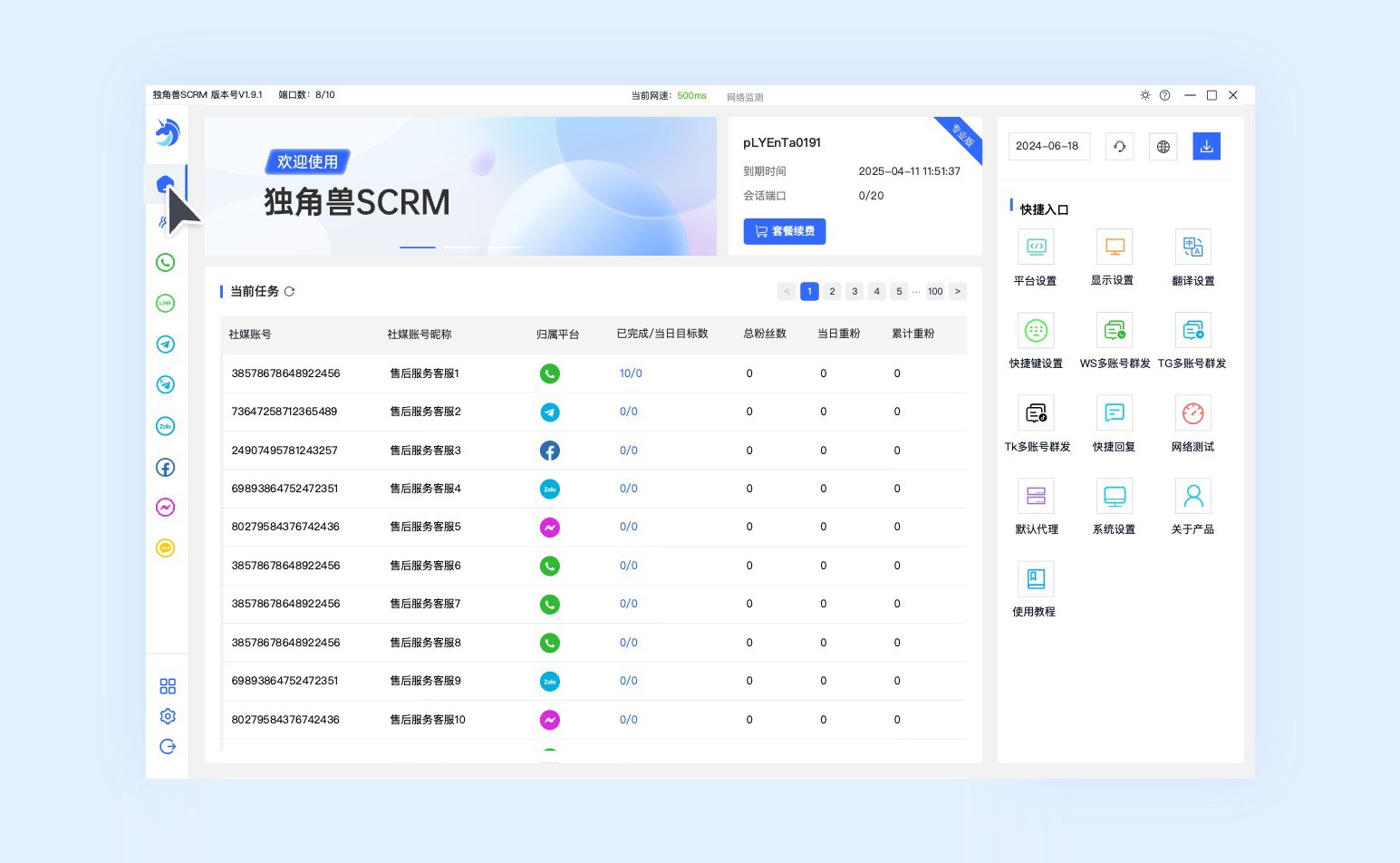Click 网络监测 link in title bar

745,97
